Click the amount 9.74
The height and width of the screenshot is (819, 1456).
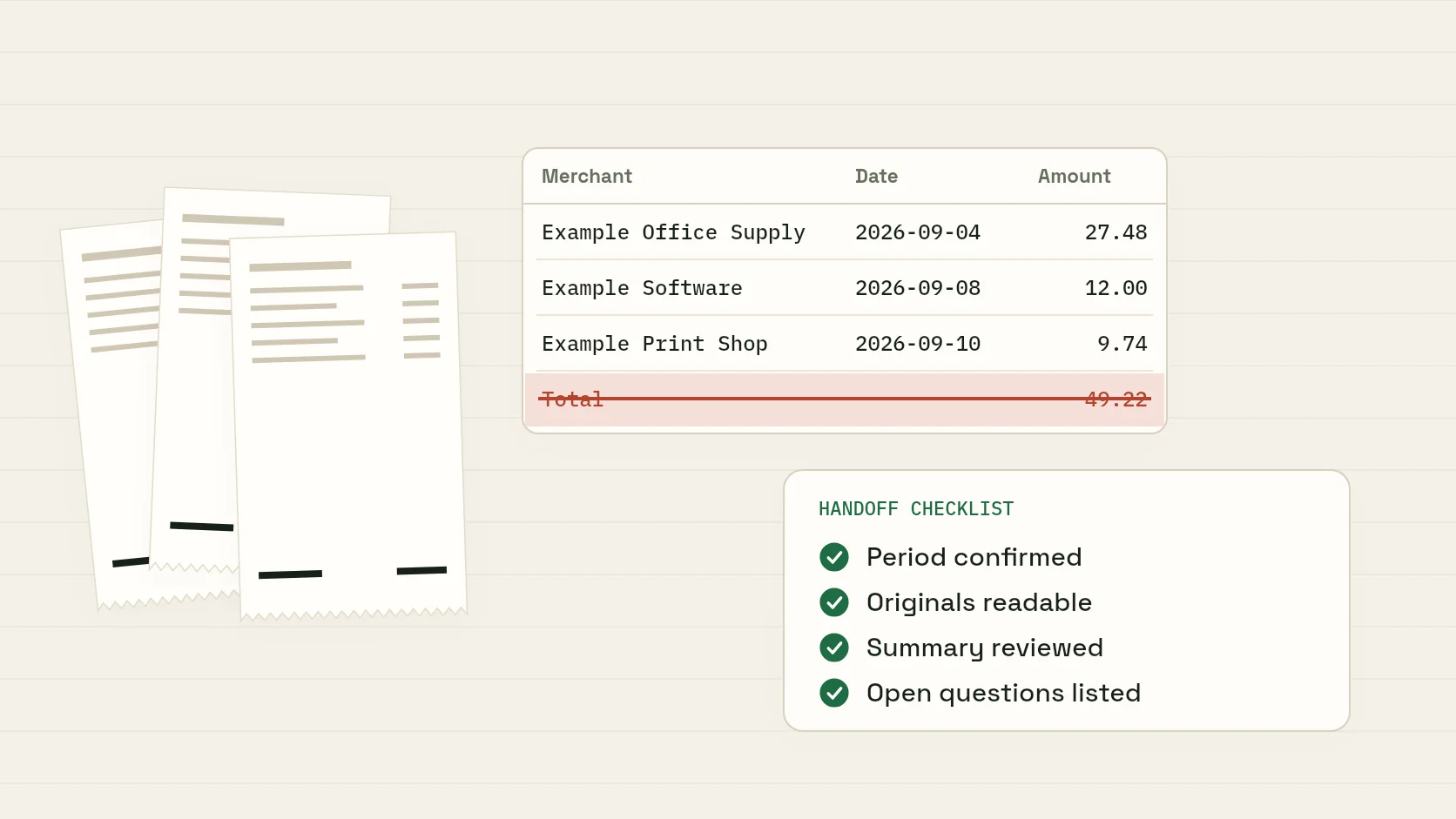point(1122,344)
